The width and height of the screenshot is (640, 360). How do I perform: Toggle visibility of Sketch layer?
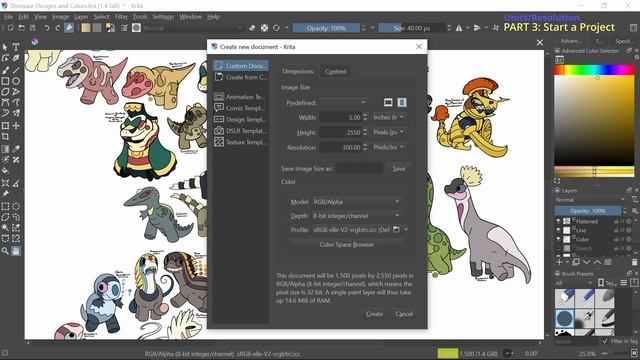click(x=558, y=248)
